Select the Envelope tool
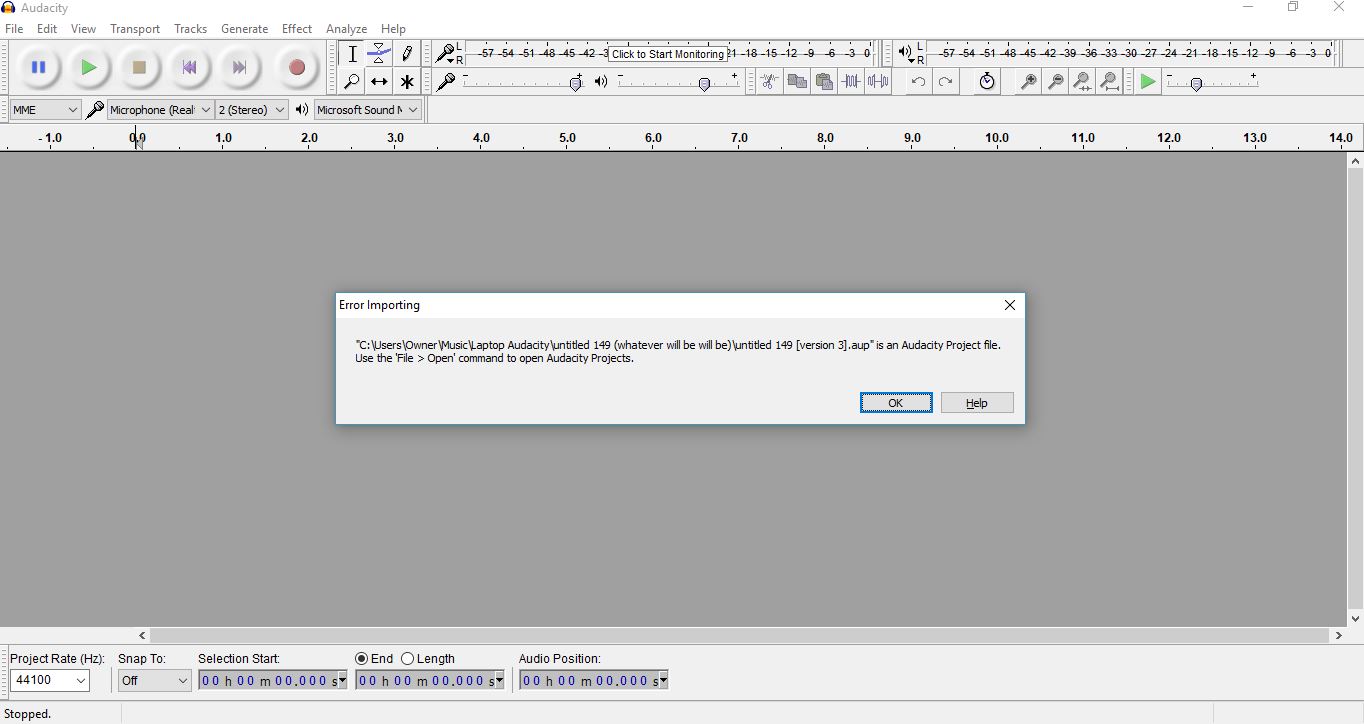The width and height of the screenshot is (1364, 724). tap(379, 54)
